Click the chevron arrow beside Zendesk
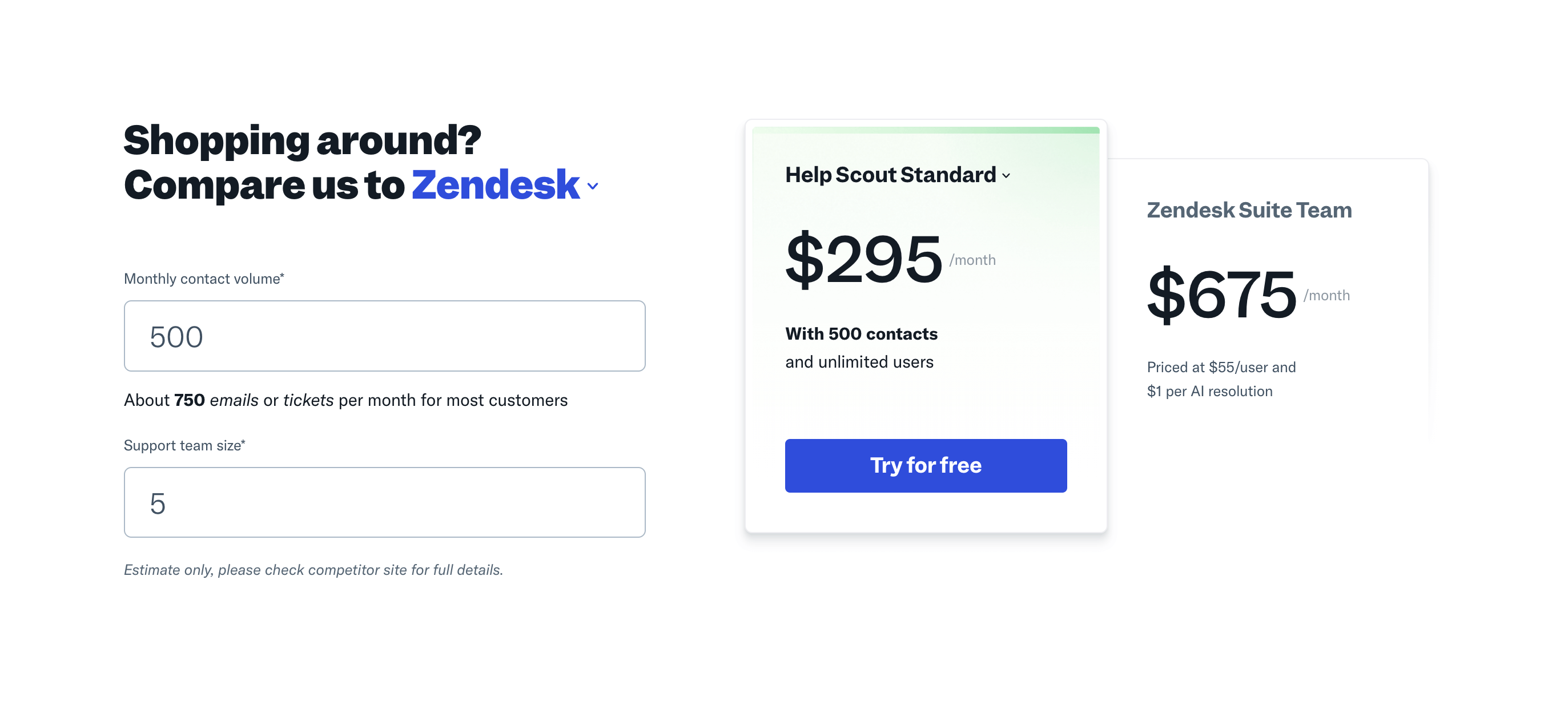 [592, 186]
